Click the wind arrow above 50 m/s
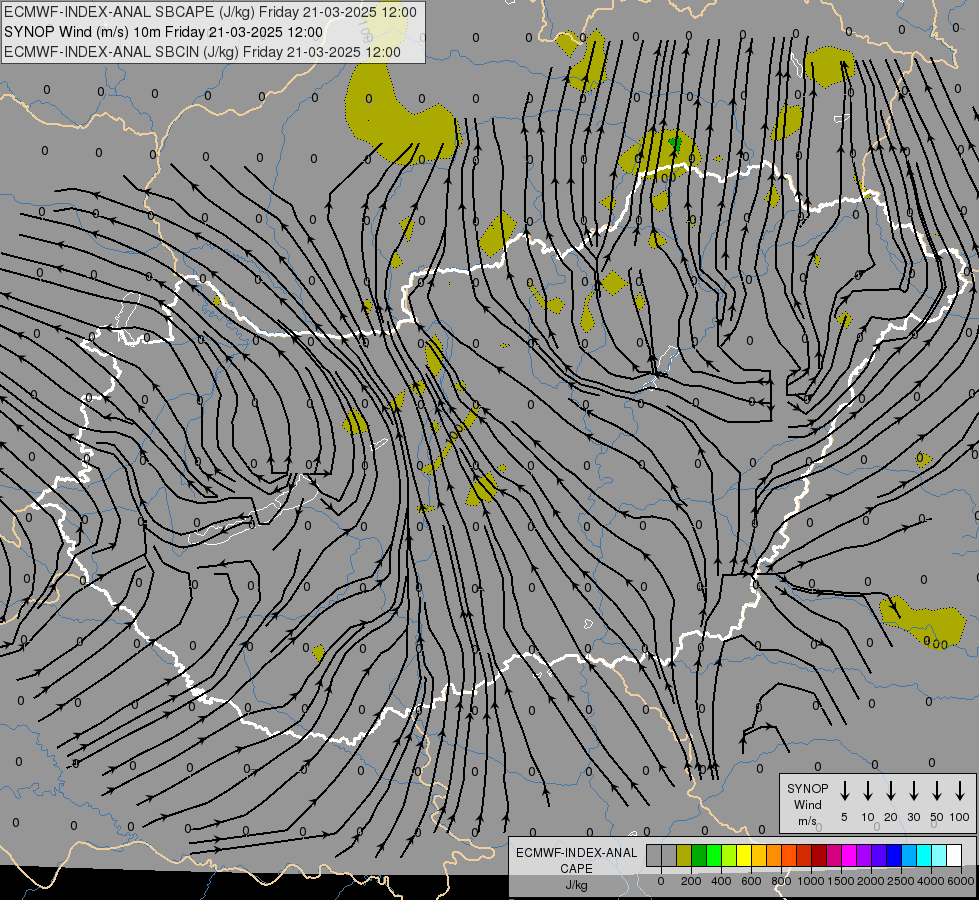Viewport: 979px width, 900px height. pyautogui.click(x=937, y=791)
